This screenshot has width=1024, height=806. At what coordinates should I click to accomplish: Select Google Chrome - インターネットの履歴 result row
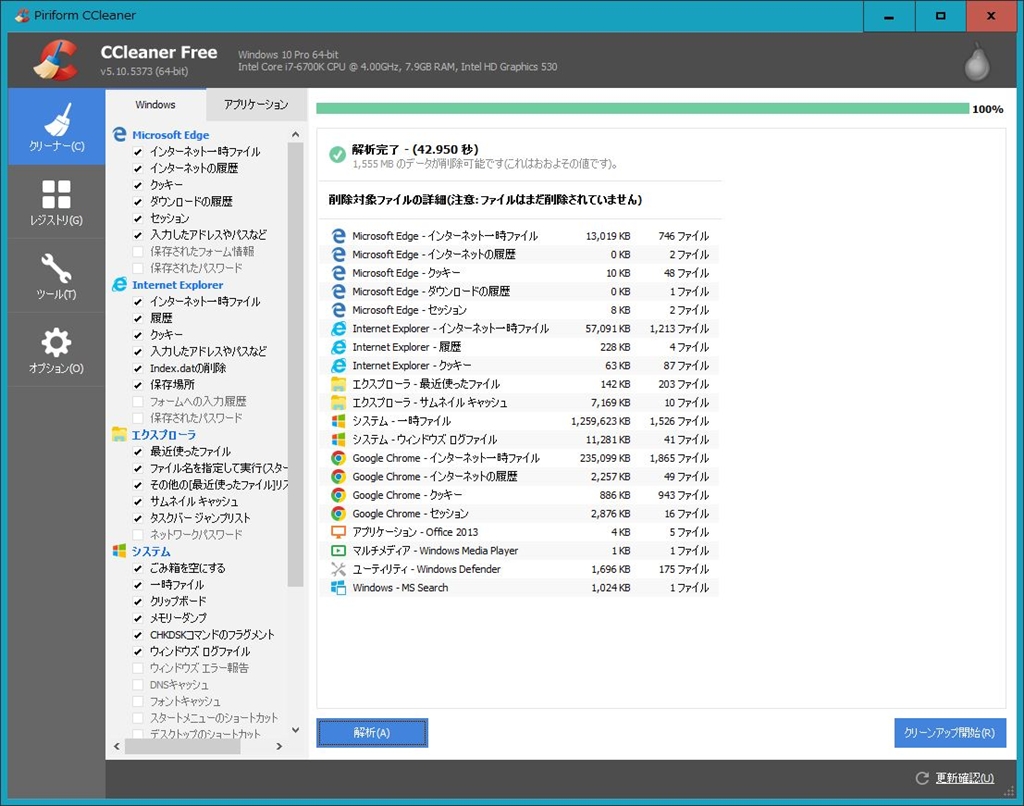[x=520, y=476]
